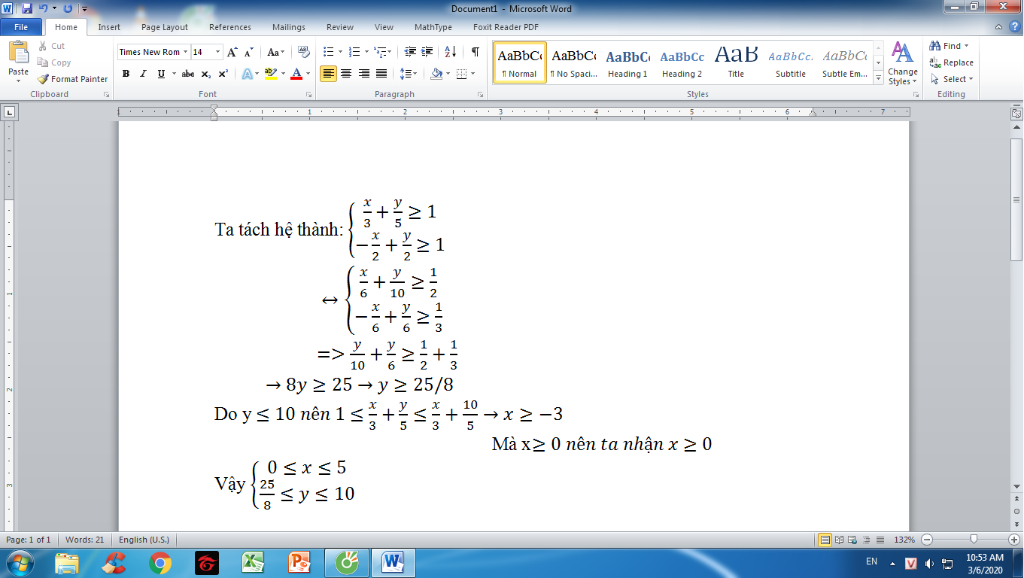Click the Undo arrow icon
1024x578 pixels.
(43, 8)
